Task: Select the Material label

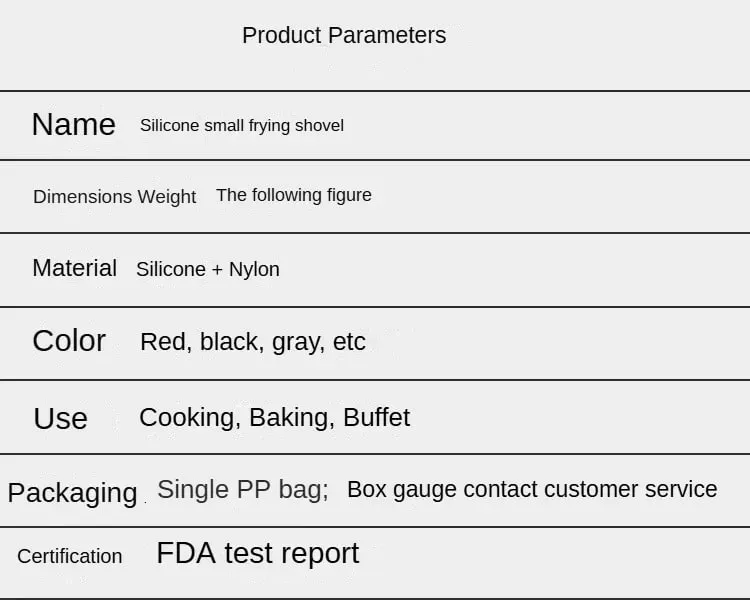Action: point(75,267)
